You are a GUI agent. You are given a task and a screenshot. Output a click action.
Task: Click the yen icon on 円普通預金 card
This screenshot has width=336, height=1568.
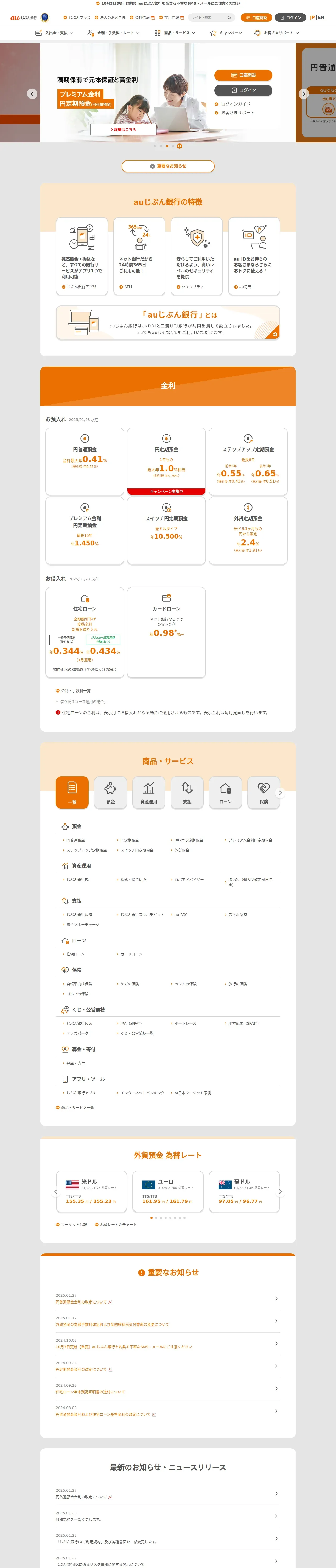[85, 438]
